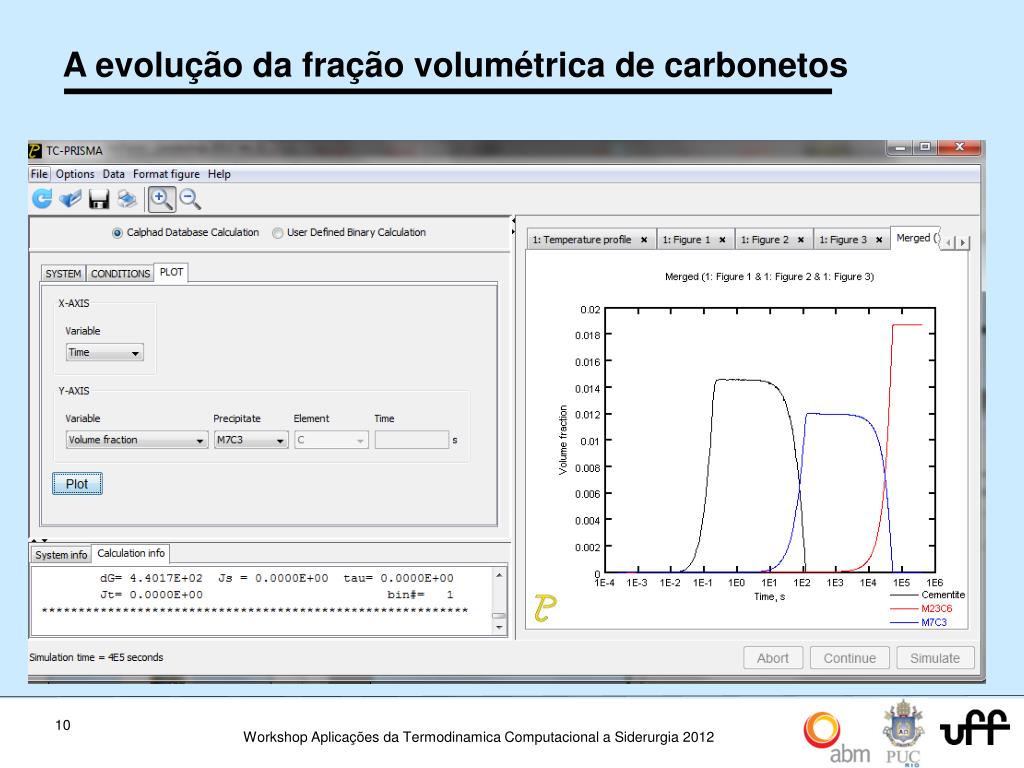Close the 1: Figure 2 tab
This screenshot has width=1024, height=768.
coord(801,240)
